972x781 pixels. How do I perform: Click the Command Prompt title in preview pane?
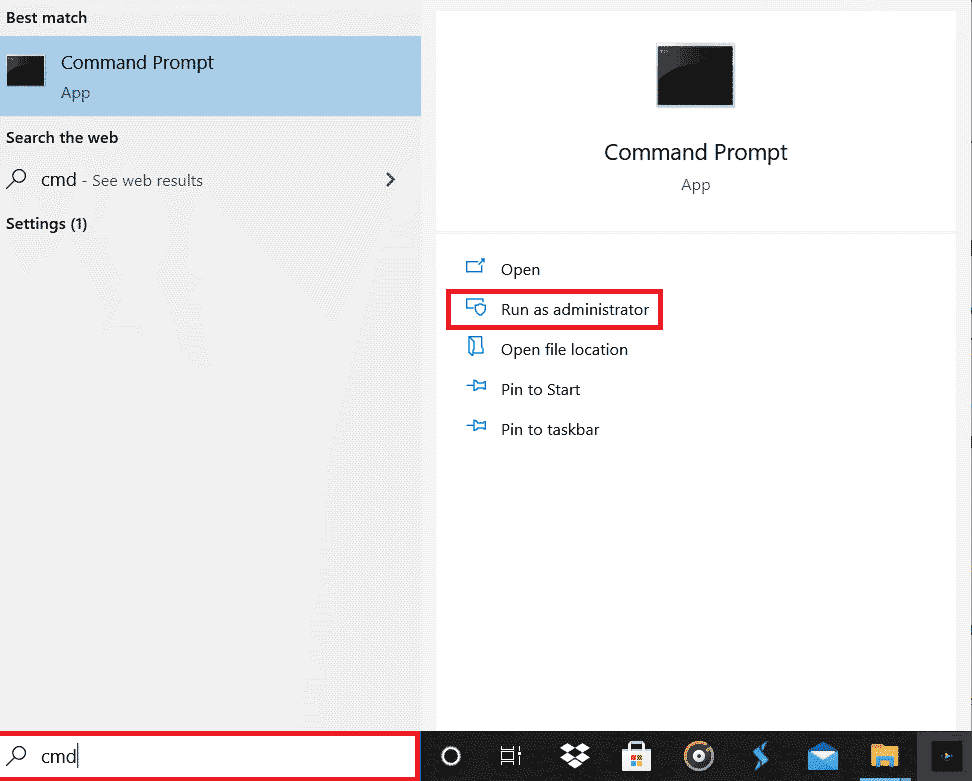click(696, 152)
